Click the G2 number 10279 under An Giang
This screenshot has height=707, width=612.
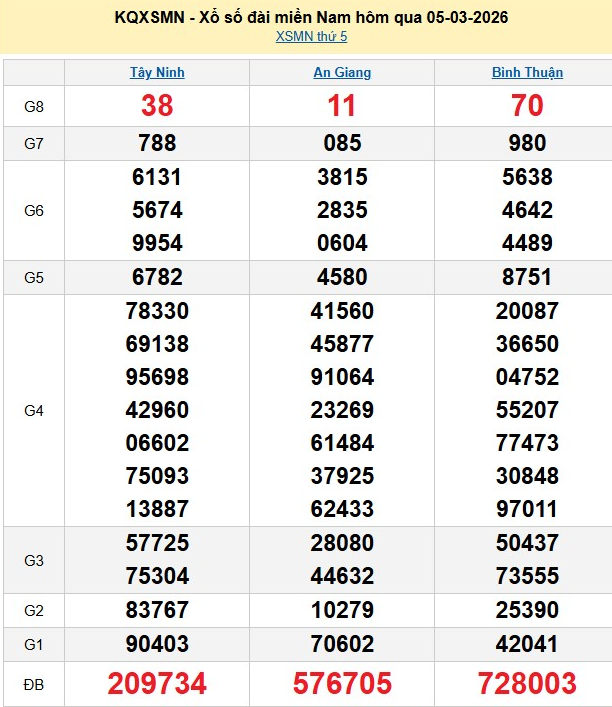tap(342, 610)
